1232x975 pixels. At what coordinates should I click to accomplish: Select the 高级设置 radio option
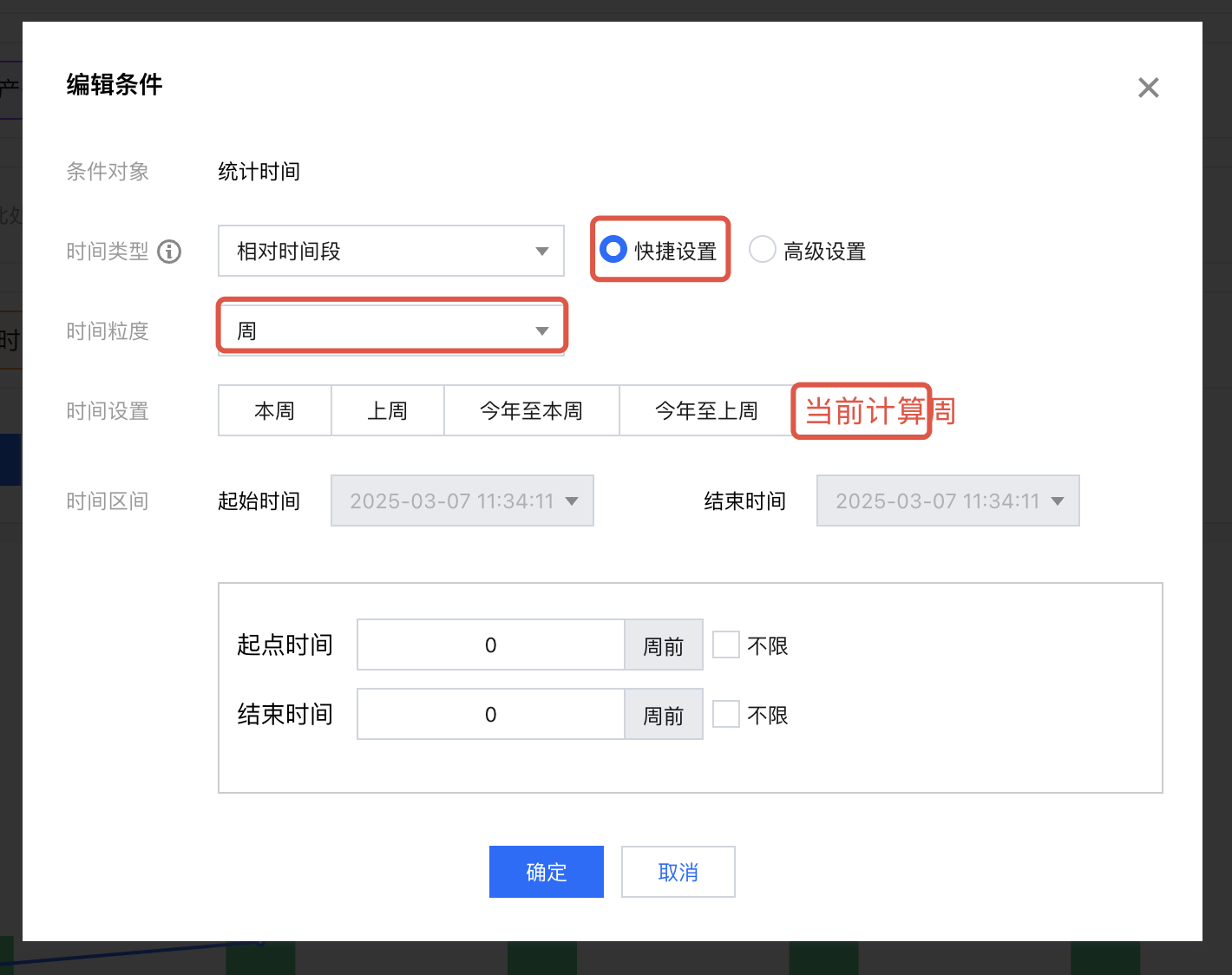pyautogui.click(x=762, y=250)
